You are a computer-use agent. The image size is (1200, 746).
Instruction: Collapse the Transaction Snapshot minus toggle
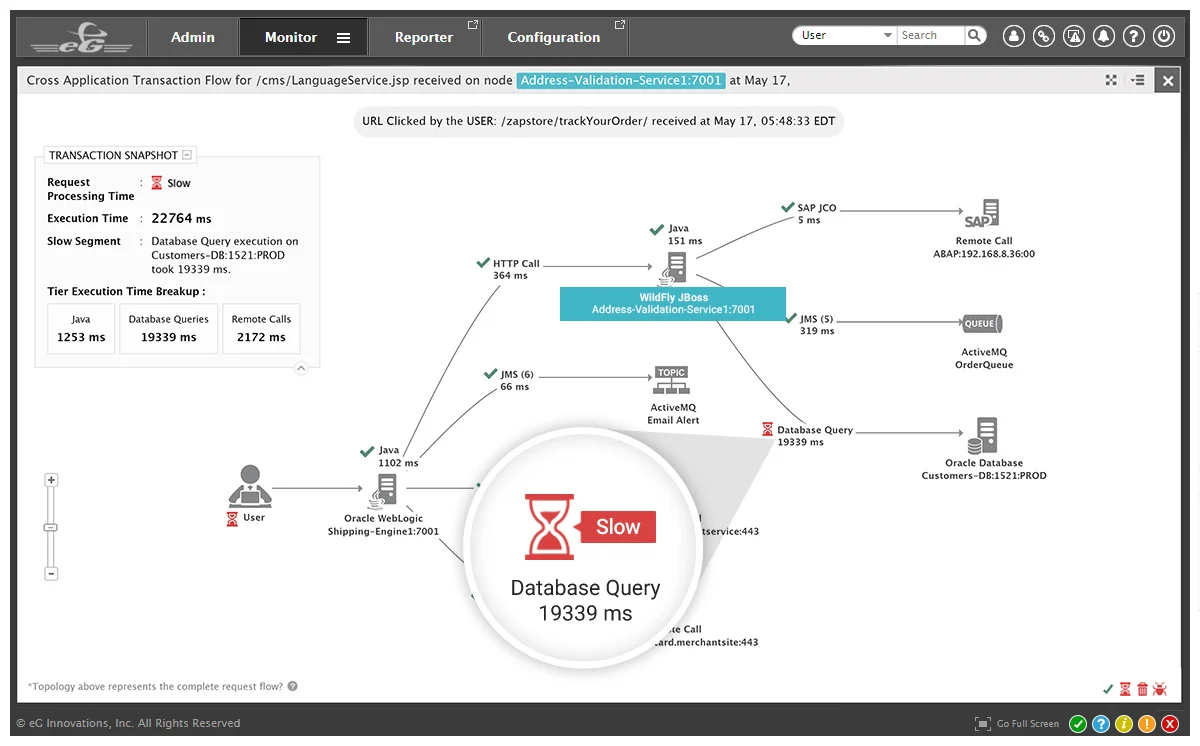click(x=187, y=155)
